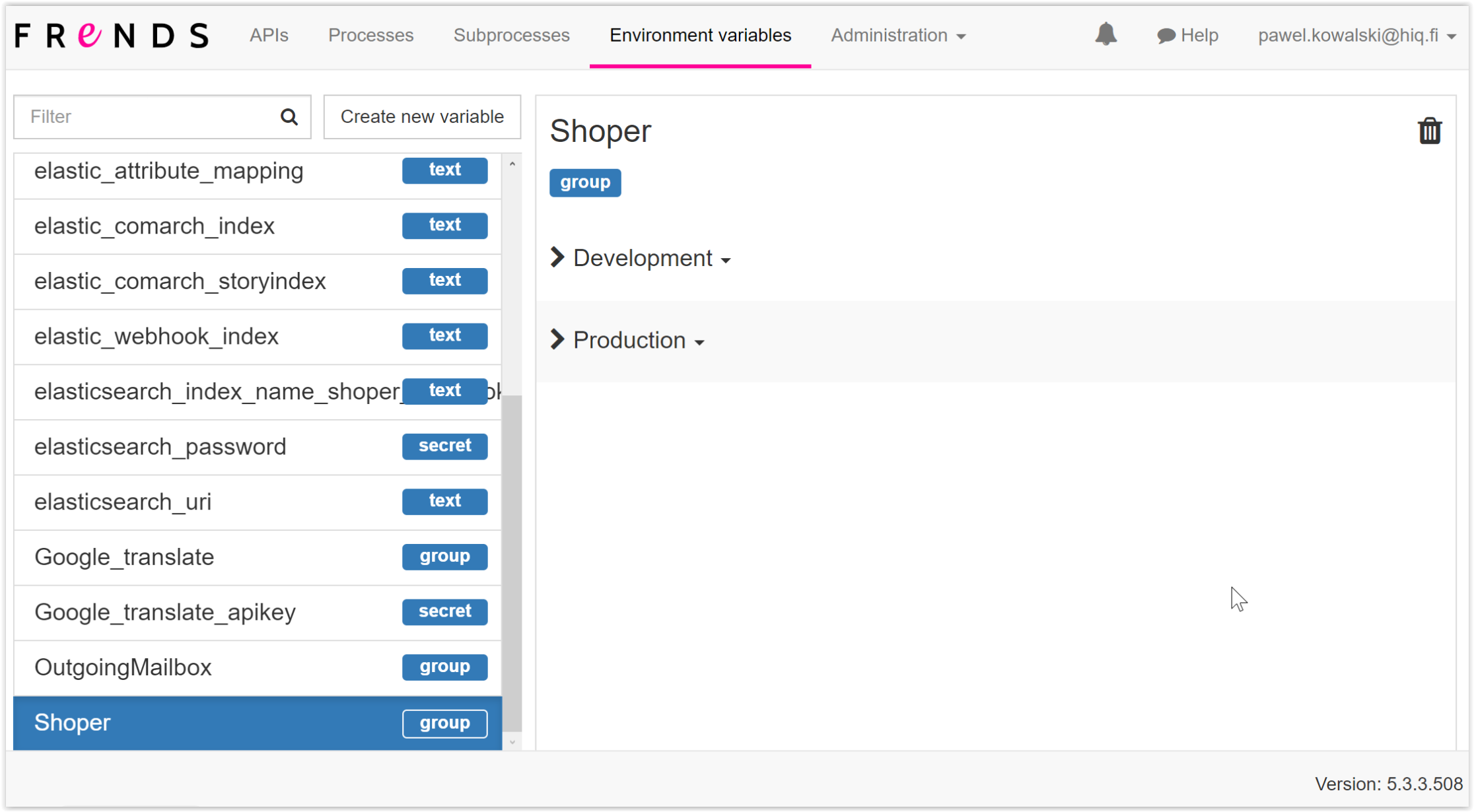Click the trash delete icon for Shoper
The image size is (1474, 812).
pyautogui.click(x=1429, y=131)
